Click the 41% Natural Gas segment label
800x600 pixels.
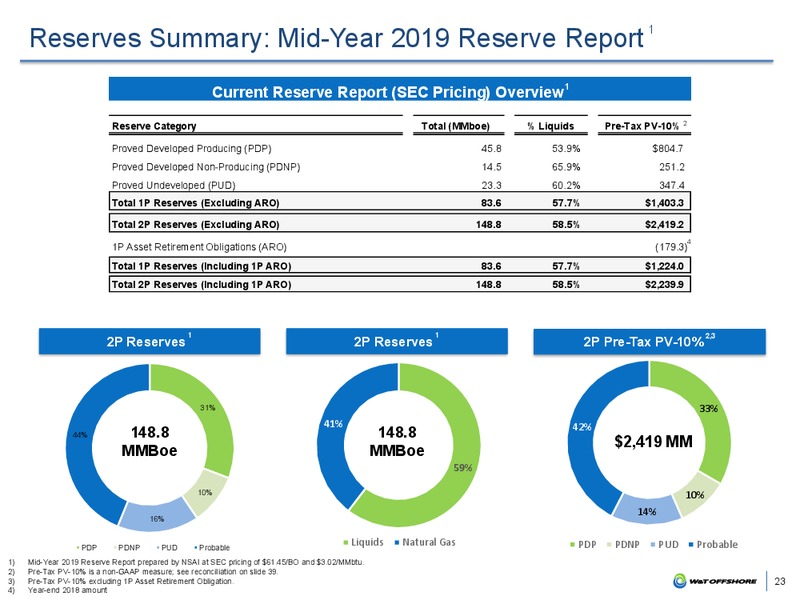[333, 423]
